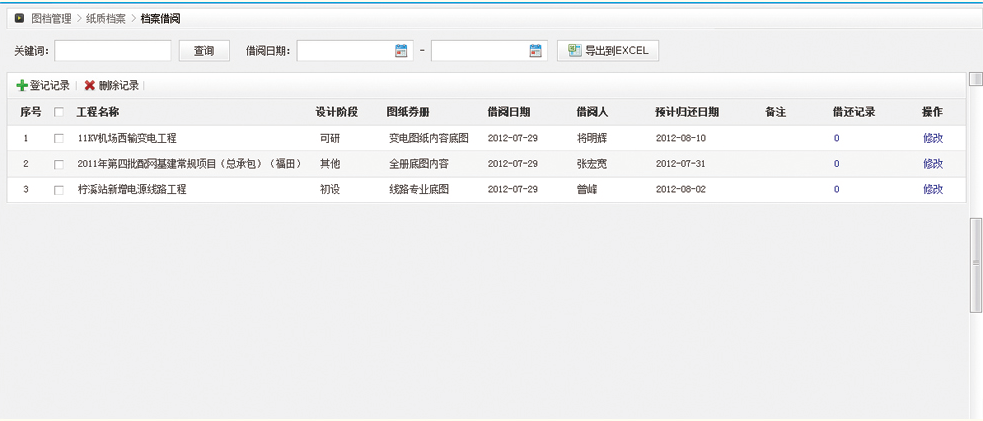Click the vertical scrollbar thumb on right
The height and width of the screenshot is (421, 983).
click(x=976, y=265)
